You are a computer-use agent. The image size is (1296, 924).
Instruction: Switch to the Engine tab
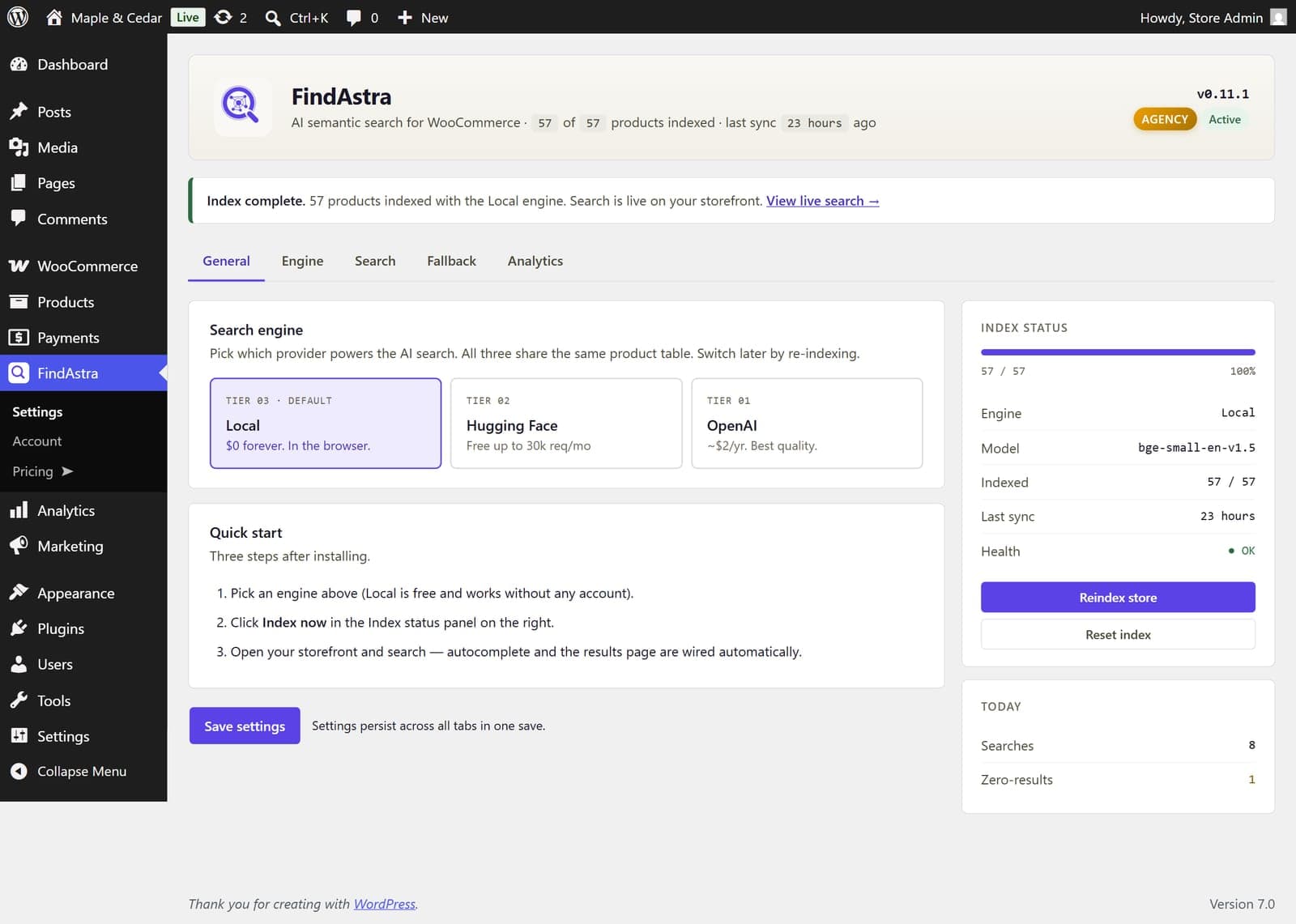[x=302, y=261]
